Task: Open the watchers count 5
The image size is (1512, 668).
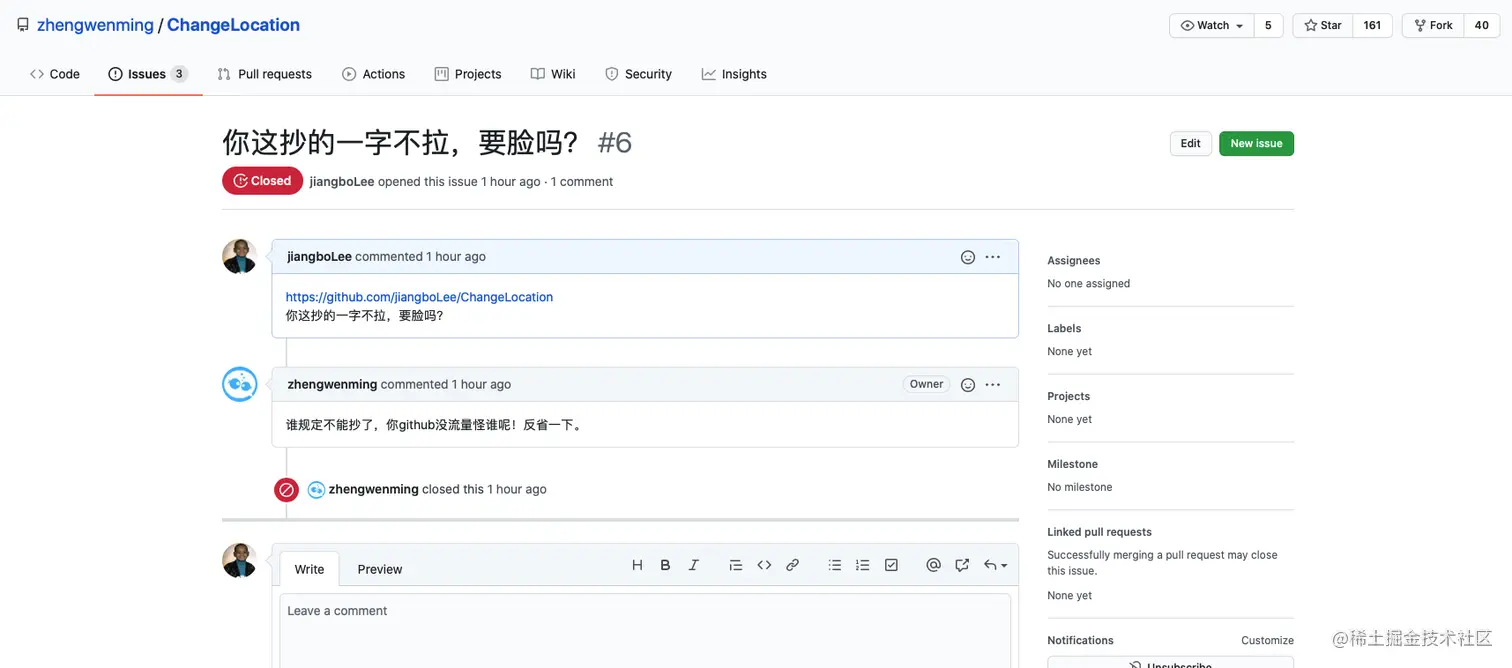Action: (1268, 26)
